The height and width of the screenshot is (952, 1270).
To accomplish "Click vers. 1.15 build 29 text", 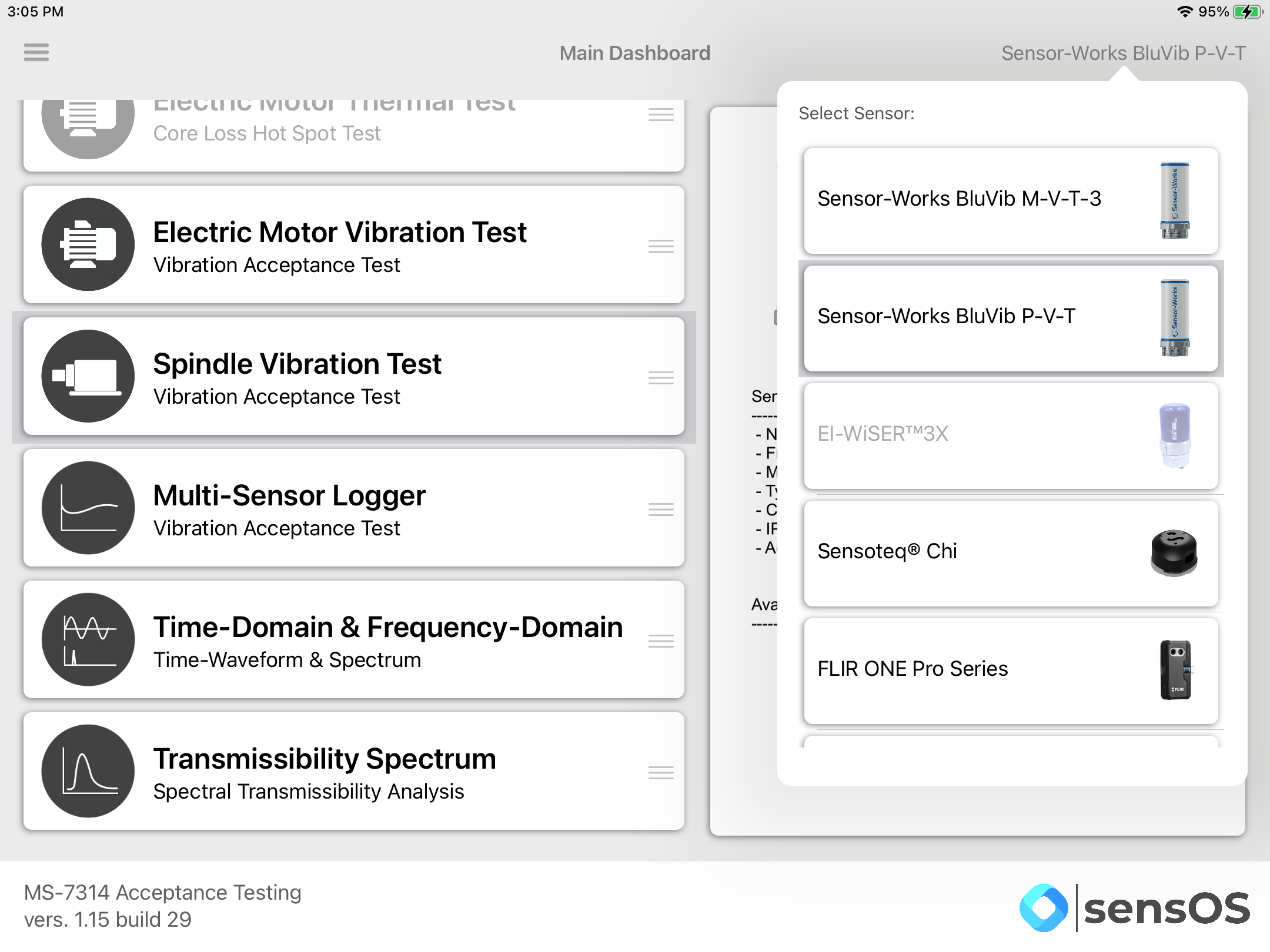I will tap(108, 919).
